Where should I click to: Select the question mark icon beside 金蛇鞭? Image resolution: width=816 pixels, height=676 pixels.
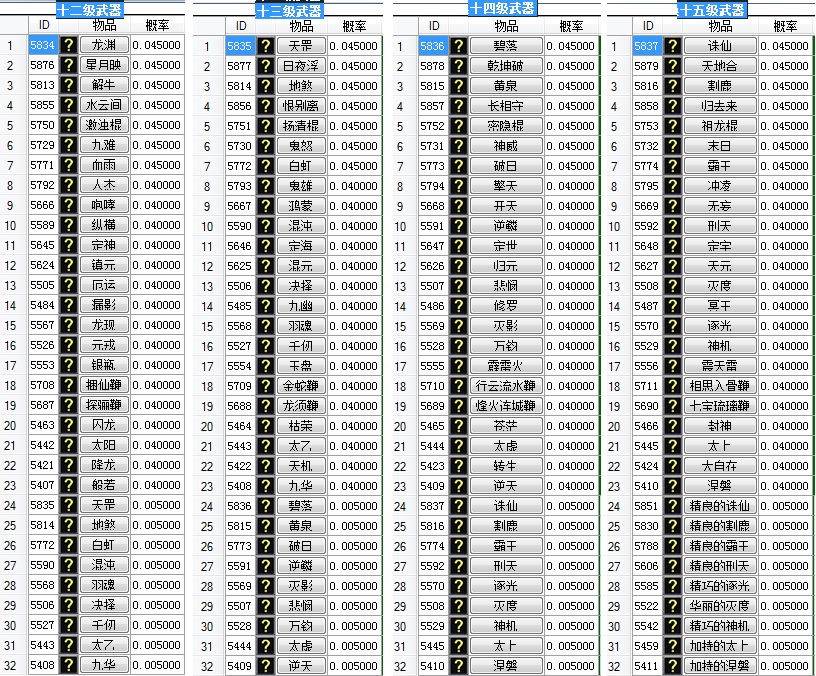tap(265, 386)
